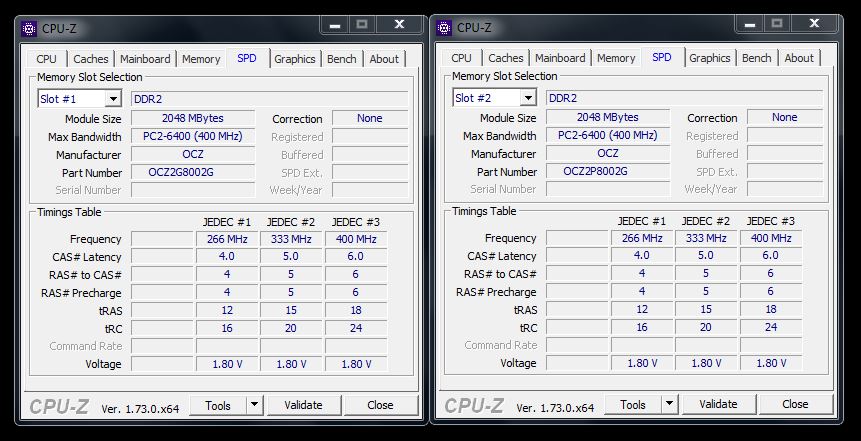The width and height of the screenshot is (861, 441).
Task: Click JEDEC #1 voltage 1.80 V in Slot #1 window
Action: [x=227, y=364]
